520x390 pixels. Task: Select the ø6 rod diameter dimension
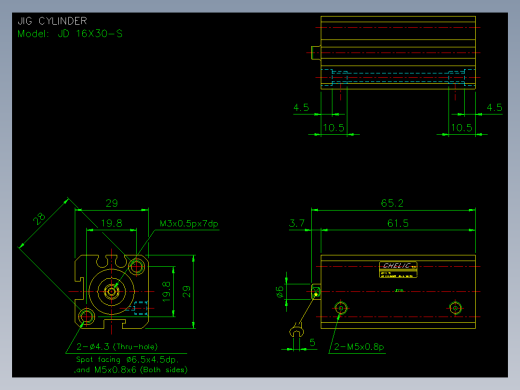click(279, 292)
